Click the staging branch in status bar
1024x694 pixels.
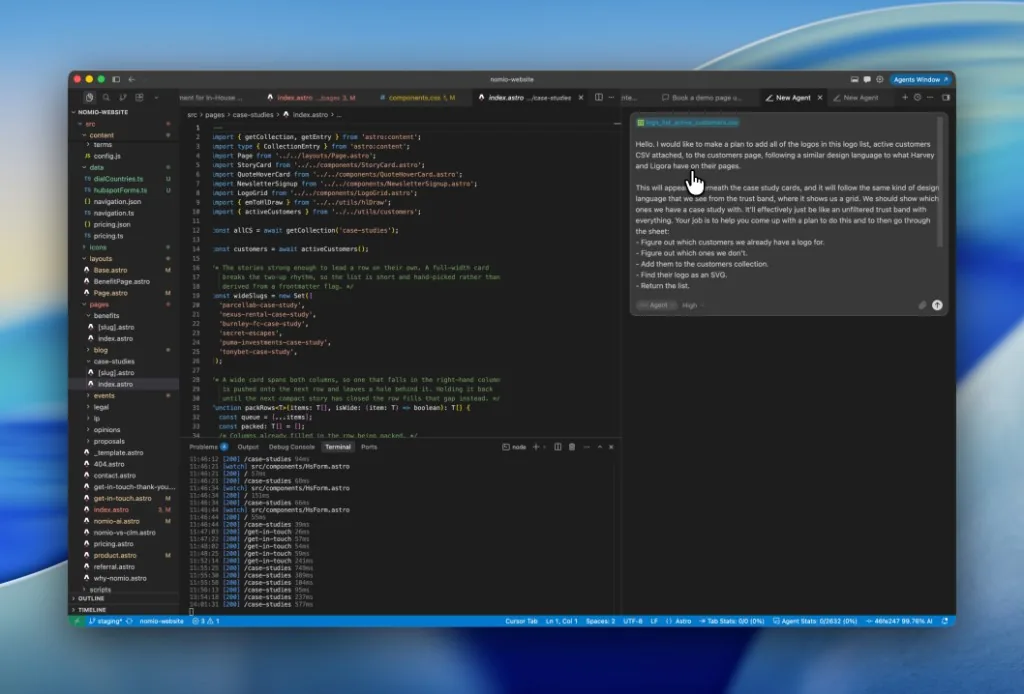point(105,622)
